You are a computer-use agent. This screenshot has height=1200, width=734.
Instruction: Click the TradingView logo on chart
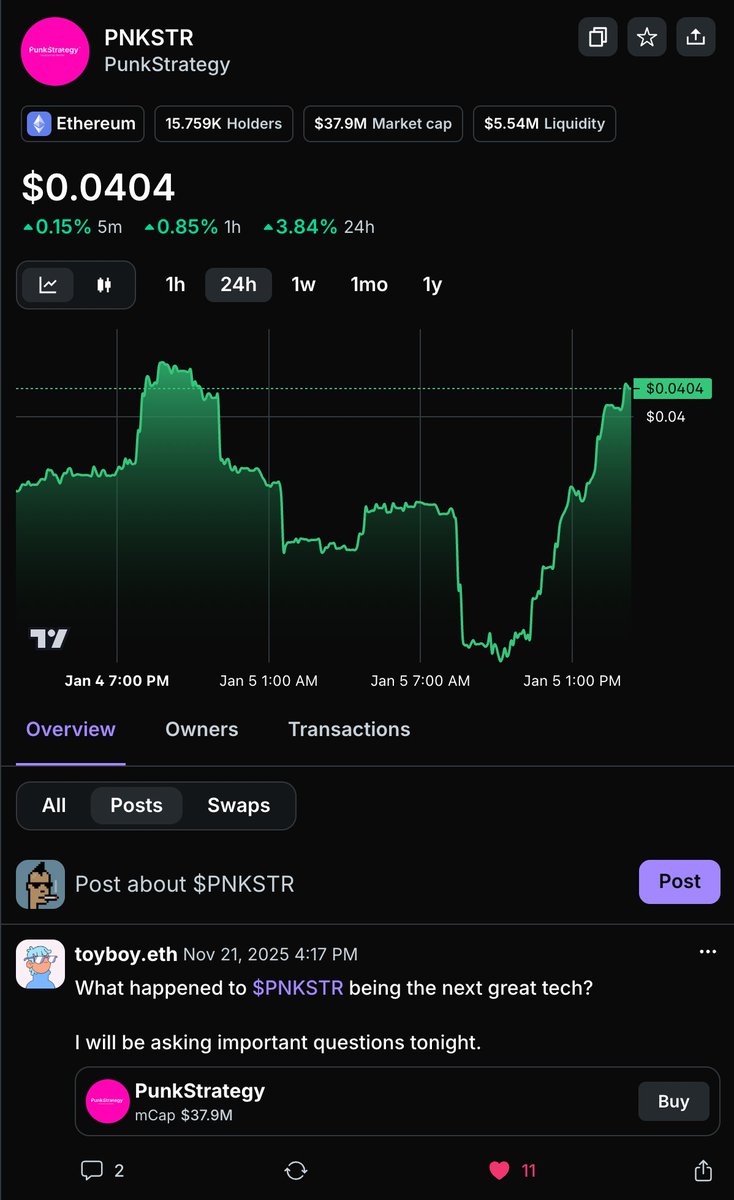point(48,638)
